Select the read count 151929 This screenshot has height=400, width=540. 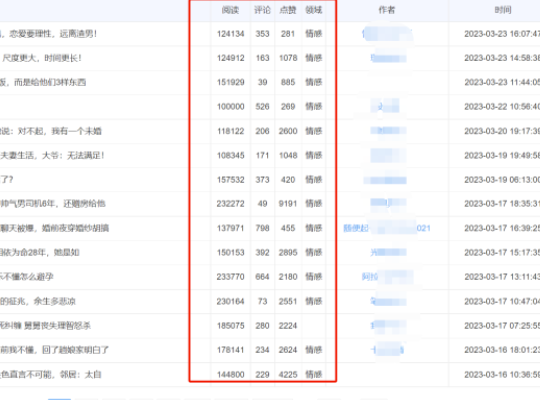230,82
